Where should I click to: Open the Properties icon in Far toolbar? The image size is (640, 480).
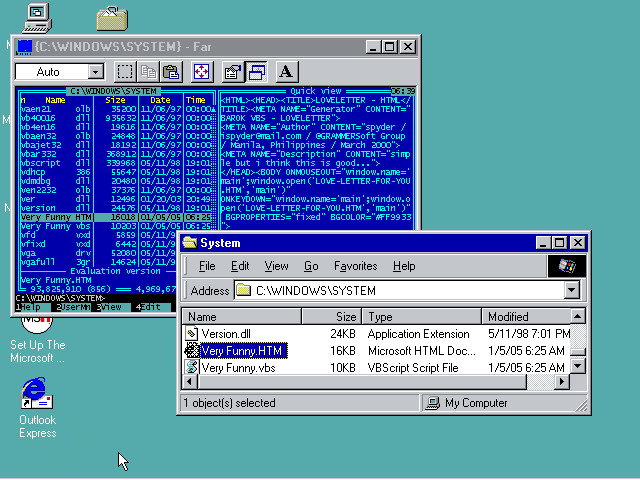[x=233, y=72]
